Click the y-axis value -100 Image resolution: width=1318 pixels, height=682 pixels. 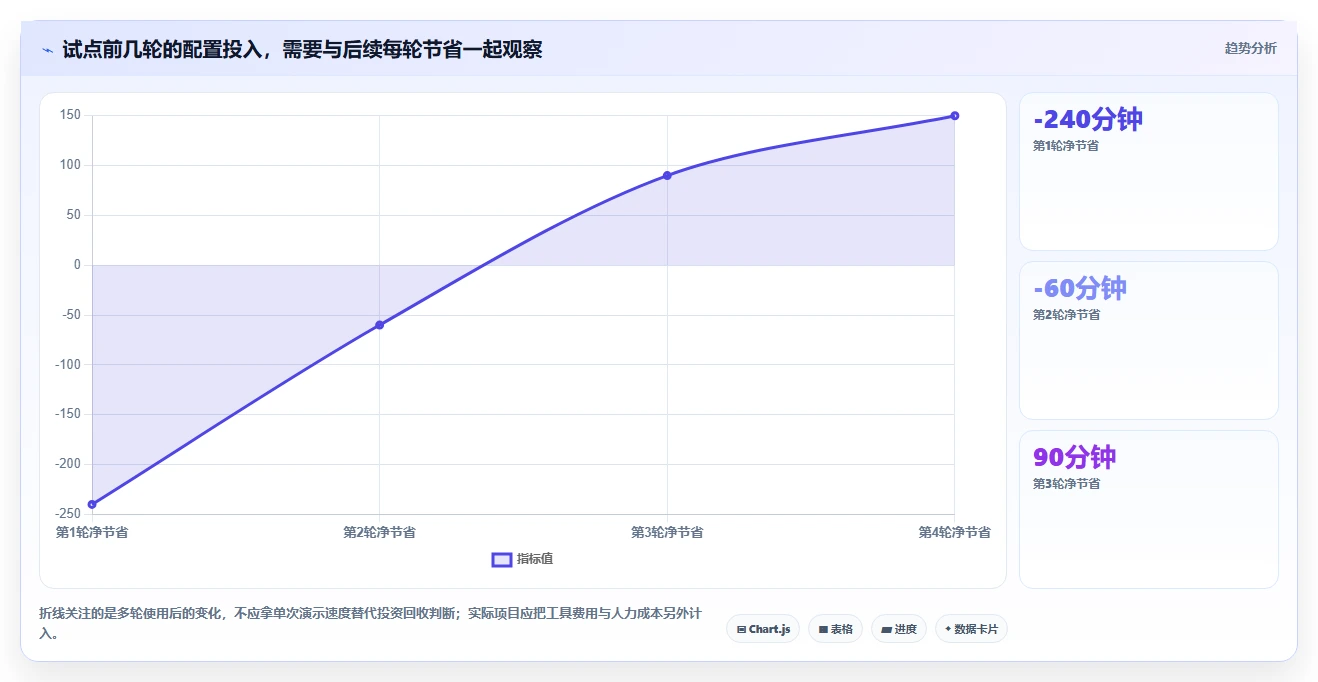pos(68,365)
